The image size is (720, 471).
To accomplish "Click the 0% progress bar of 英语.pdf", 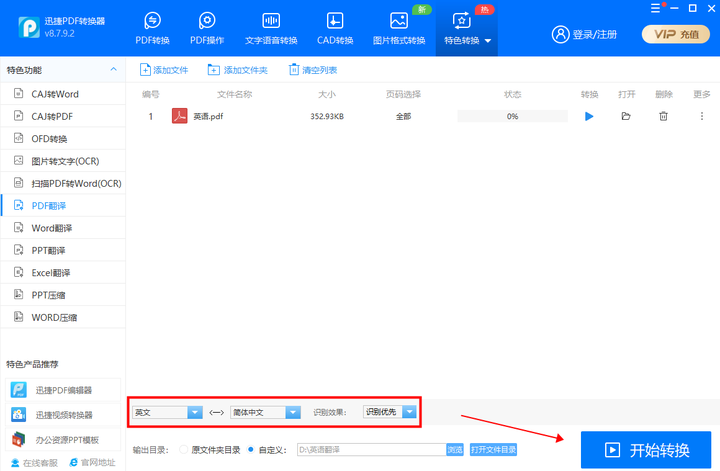I will (x=512, y=117).
